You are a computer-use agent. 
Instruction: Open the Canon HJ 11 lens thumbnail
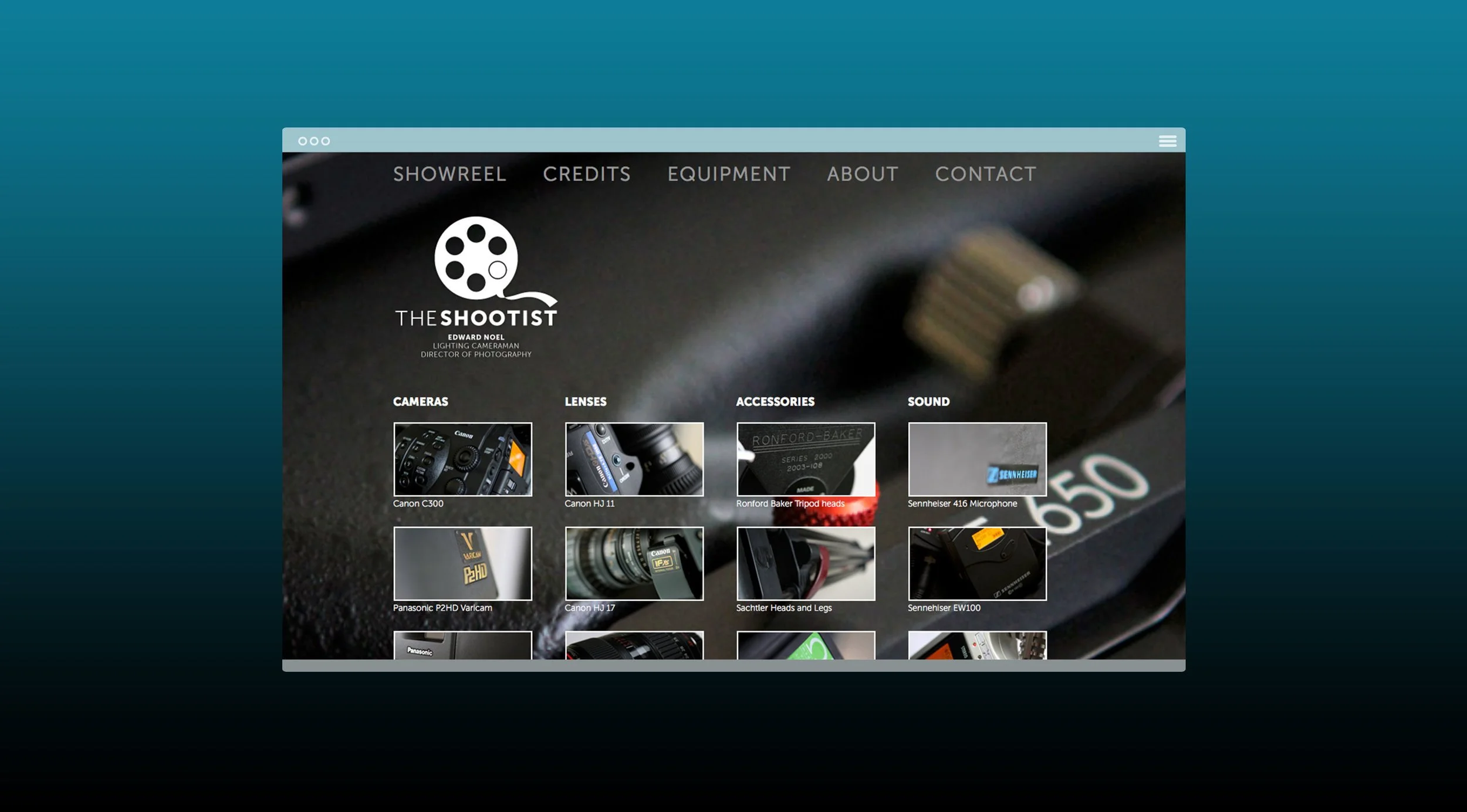point(634,459)
